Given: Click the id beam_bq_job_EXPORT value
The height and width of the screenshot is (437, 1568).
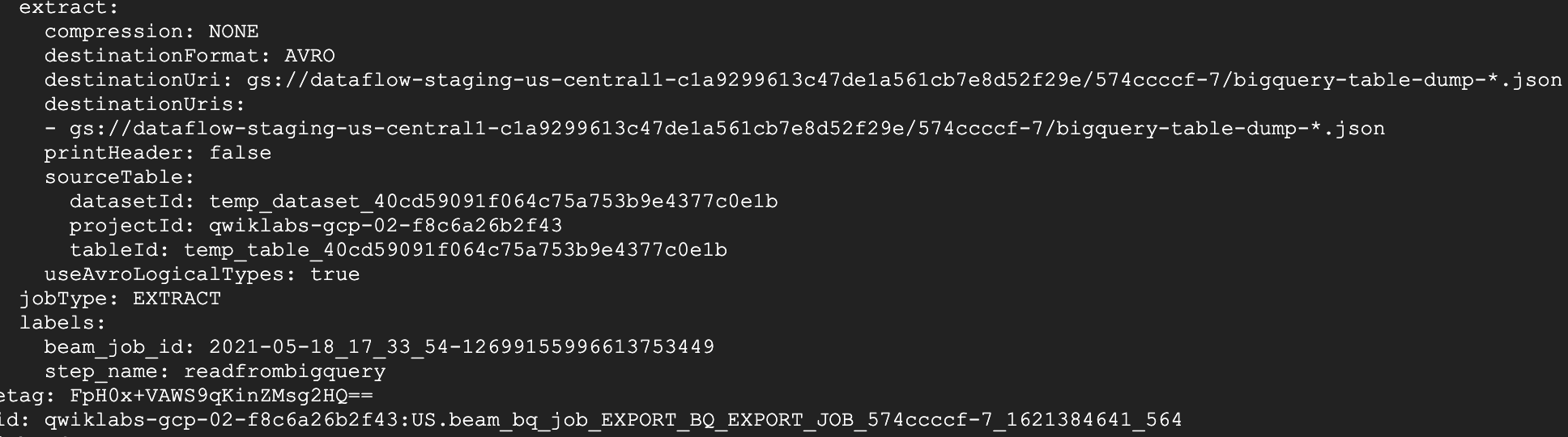Looking at the screenshot, I should point(613,420).
